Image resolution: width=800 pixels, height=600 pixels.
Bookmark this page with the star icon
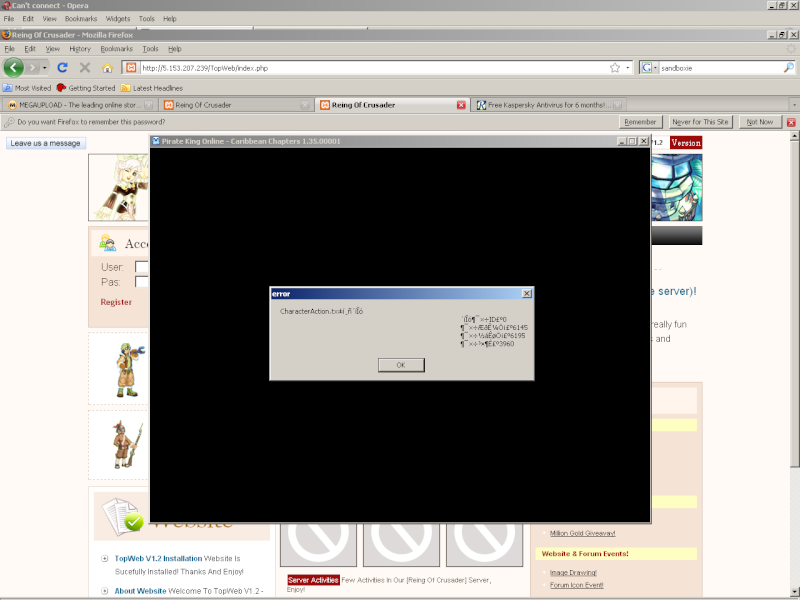click(x=615, y=67)
